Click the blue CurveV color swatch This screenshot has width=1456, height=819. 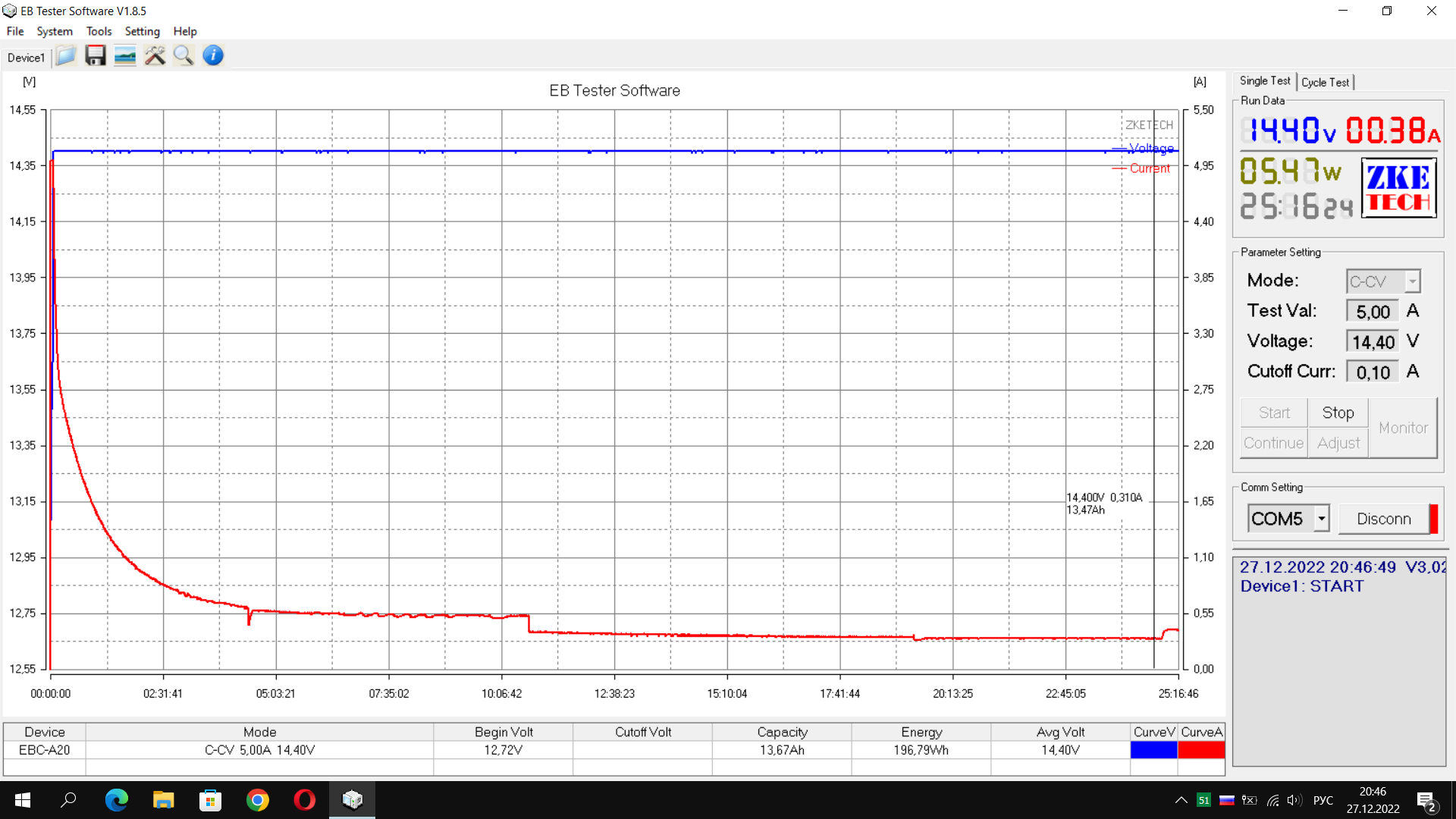[1153, 750]
